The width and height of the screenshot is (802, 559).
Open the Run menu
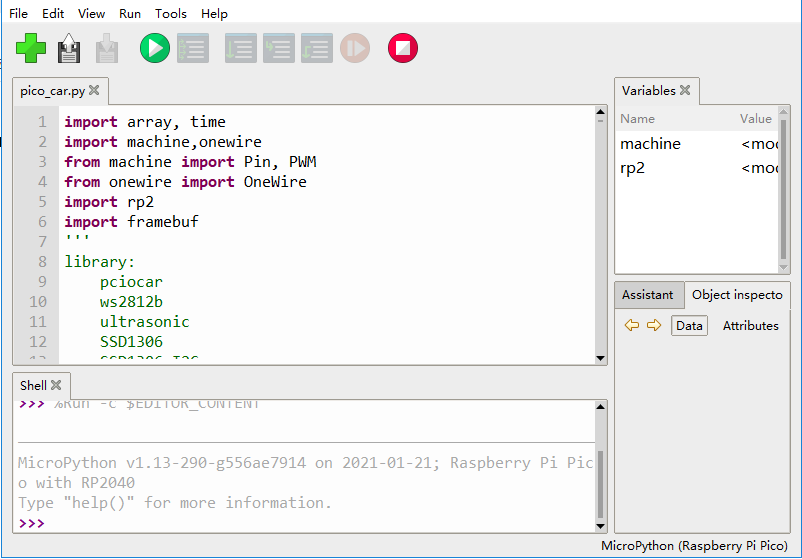[130, 13]
